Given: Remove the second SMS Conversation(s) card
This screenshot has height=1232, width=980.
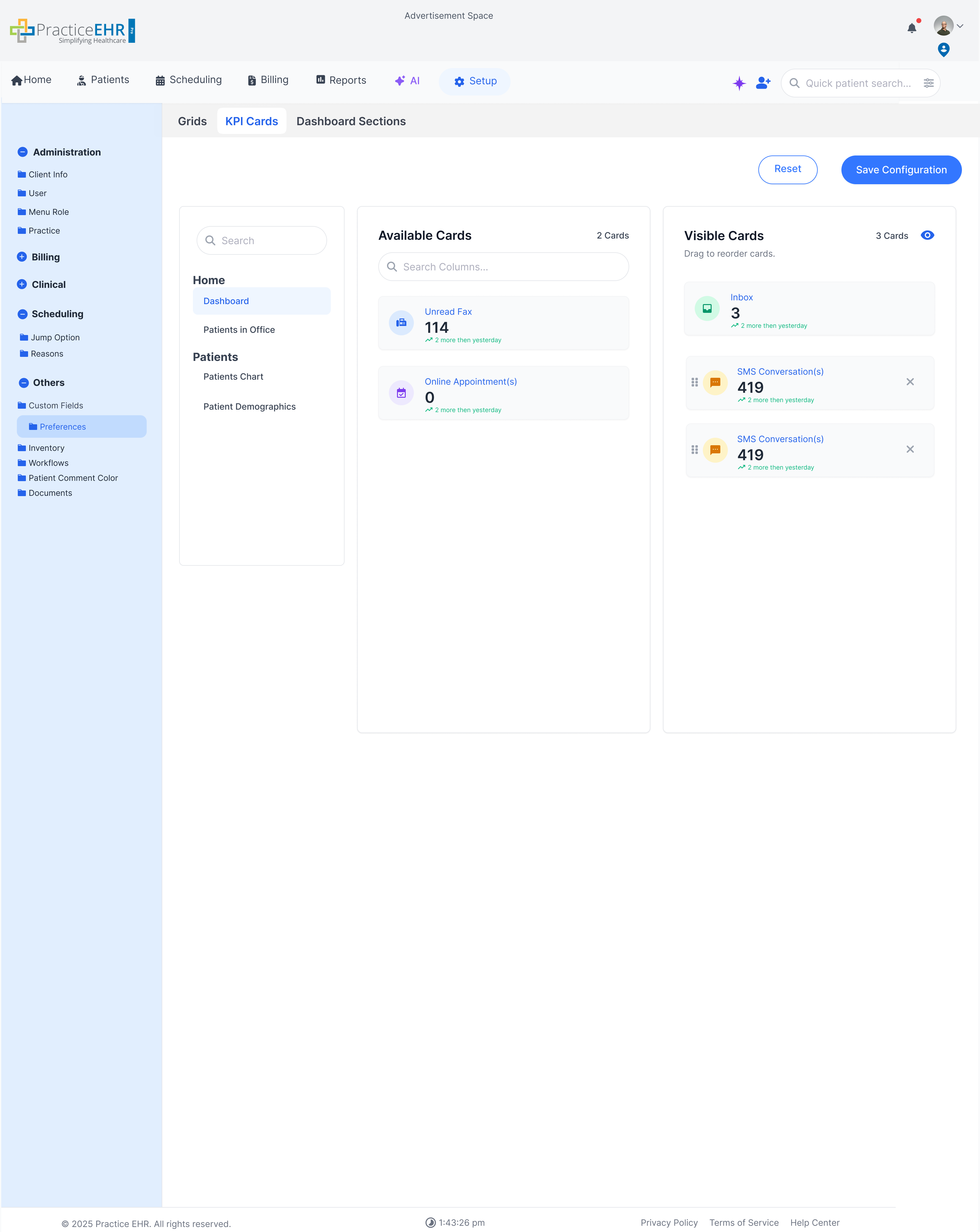Looking at the screenshot, I should [x=910, y=449].
